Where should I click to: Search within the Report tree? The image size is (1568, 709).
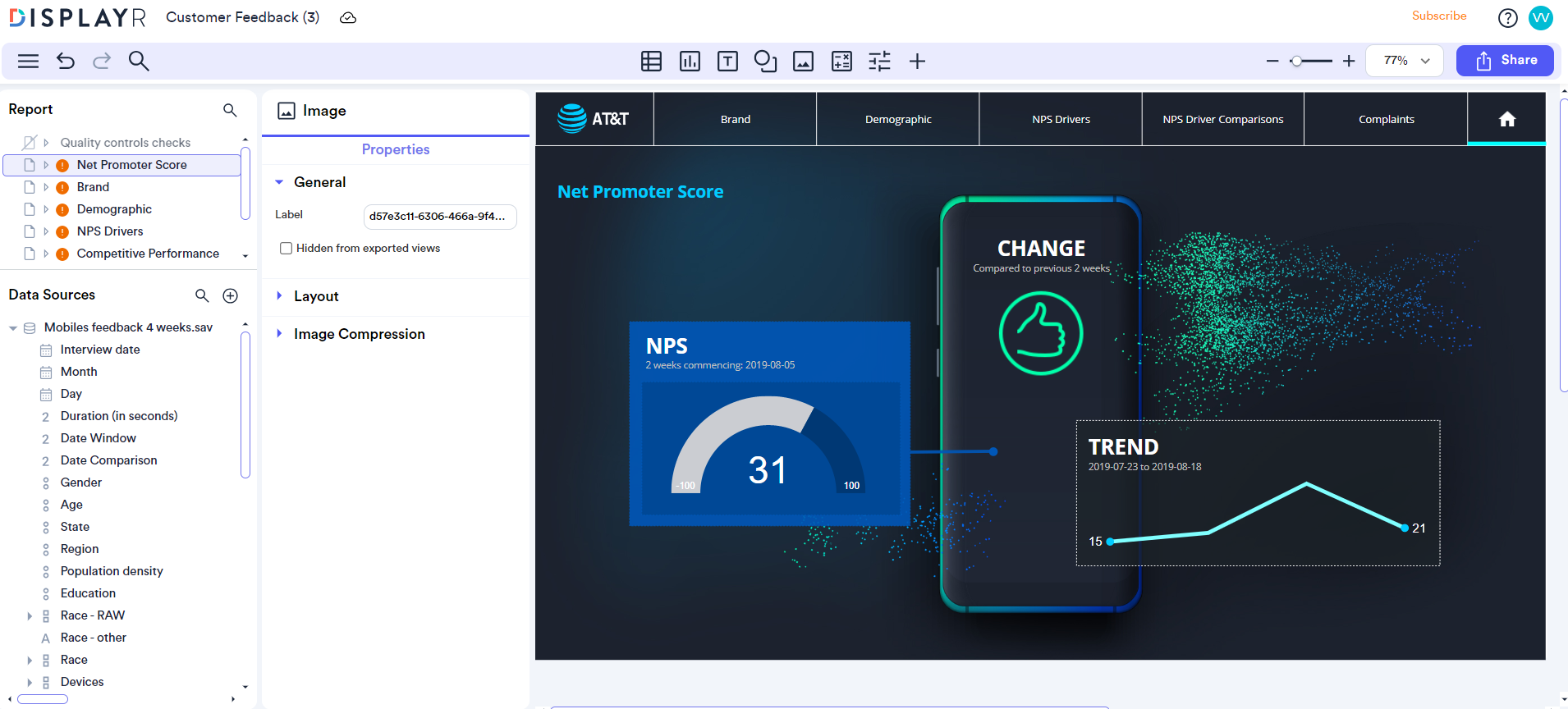230,110
